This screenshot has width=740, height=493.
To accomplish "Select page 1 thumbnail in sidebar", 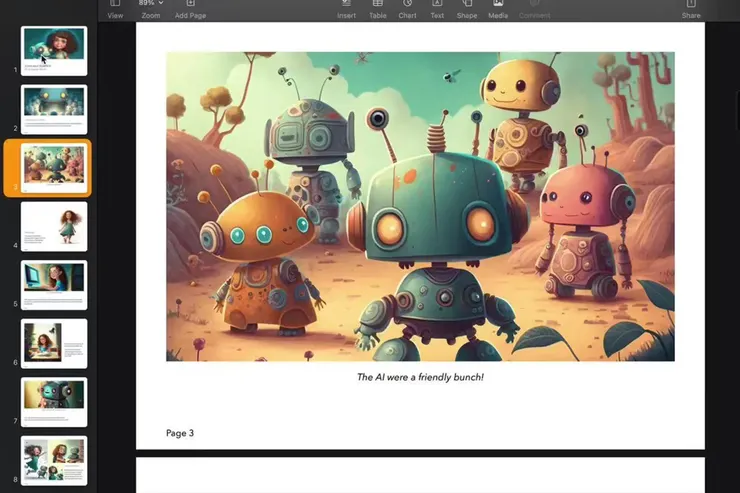I will [x=54, y=51].
